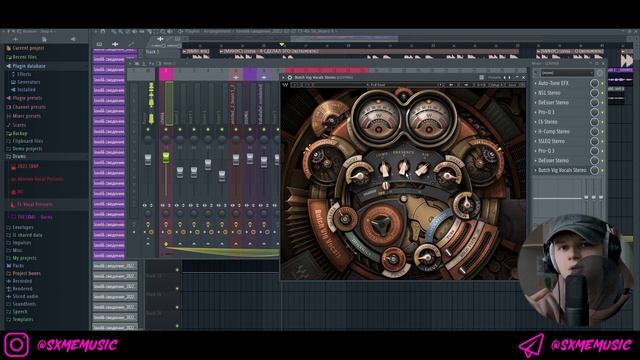
Task: Click the plugin window settings gear icon
Action: point(290,78)
